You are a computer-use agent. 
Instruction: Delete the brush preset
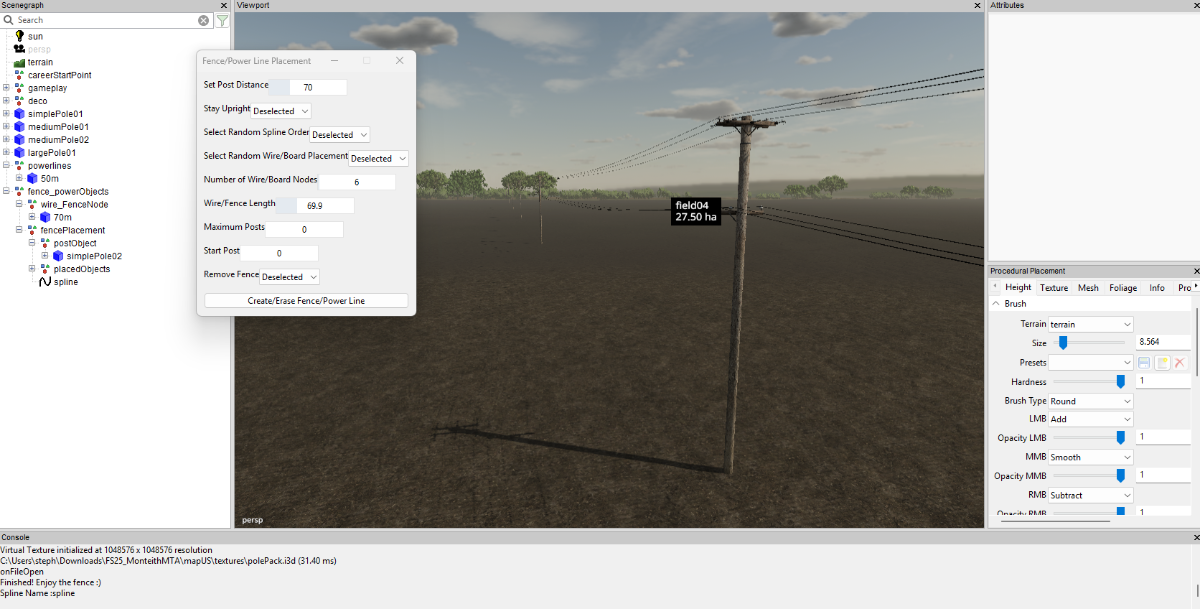pyautogui.click(x=1180, y=363)
